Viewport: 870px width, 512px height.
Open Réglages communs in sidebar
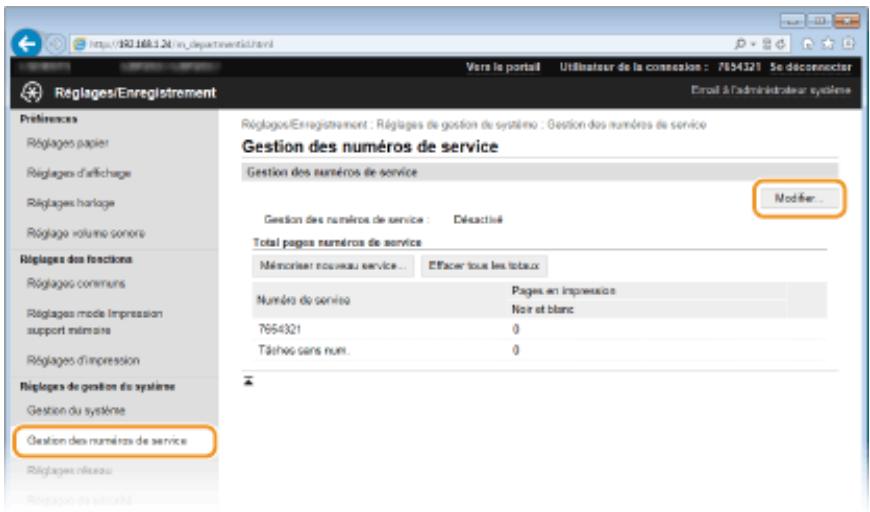point(76,283)
